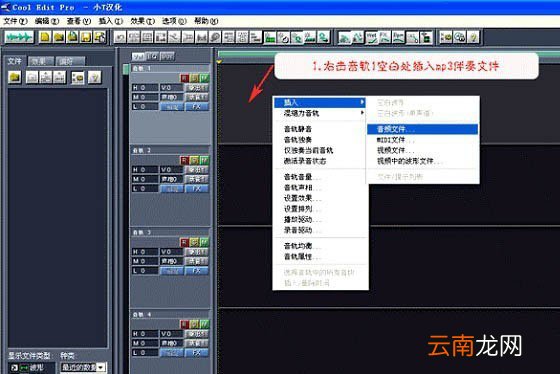Viewport: 560px width, 374px height.
Task: Open the 效果 menu in menu bar
Action: [x=142, y=21]
